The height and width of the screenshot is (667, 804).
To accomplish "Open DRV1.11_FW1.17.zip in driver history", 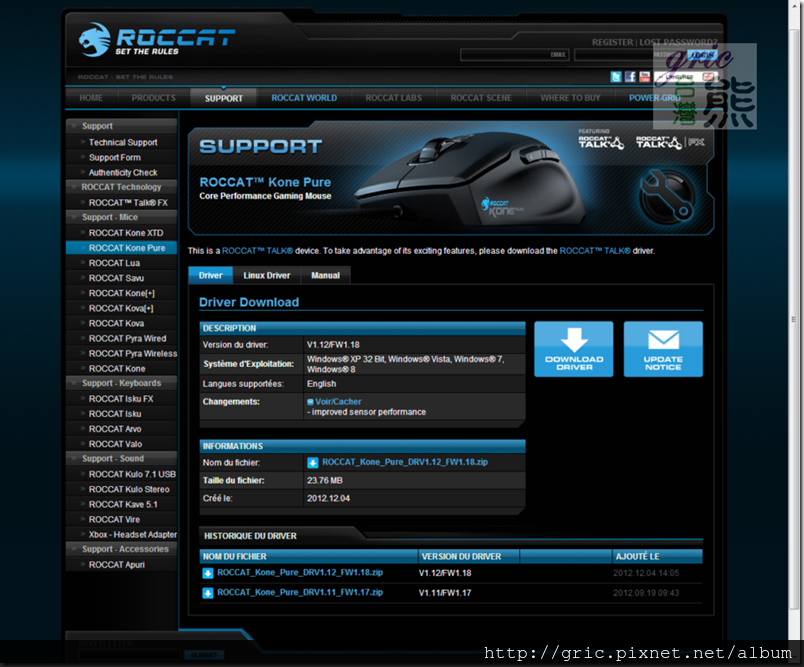I will (x=300, y=592).
